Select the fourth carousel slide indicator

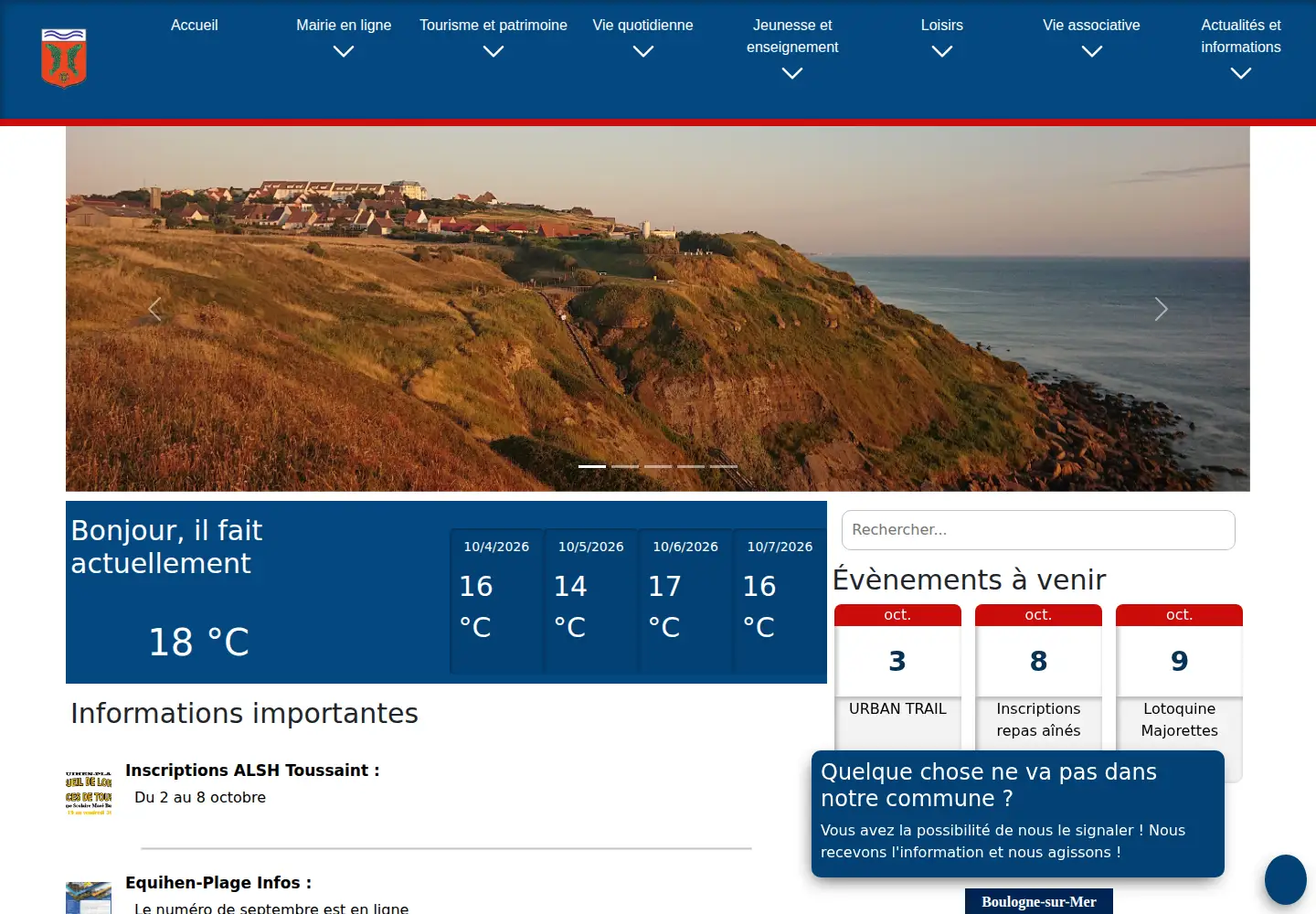click(x=691, y=466)
